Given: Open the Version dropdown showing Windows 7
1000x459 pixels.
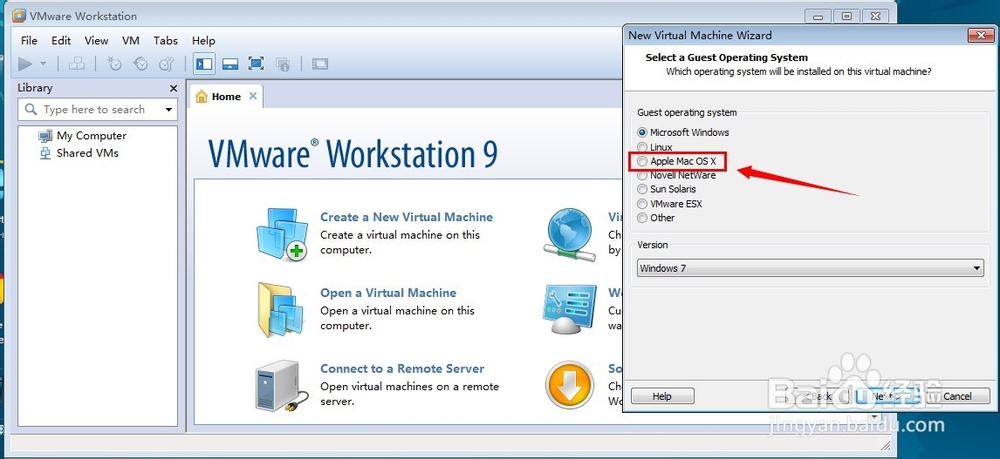Looking at the screenshot, I should (x=810, y=268).
